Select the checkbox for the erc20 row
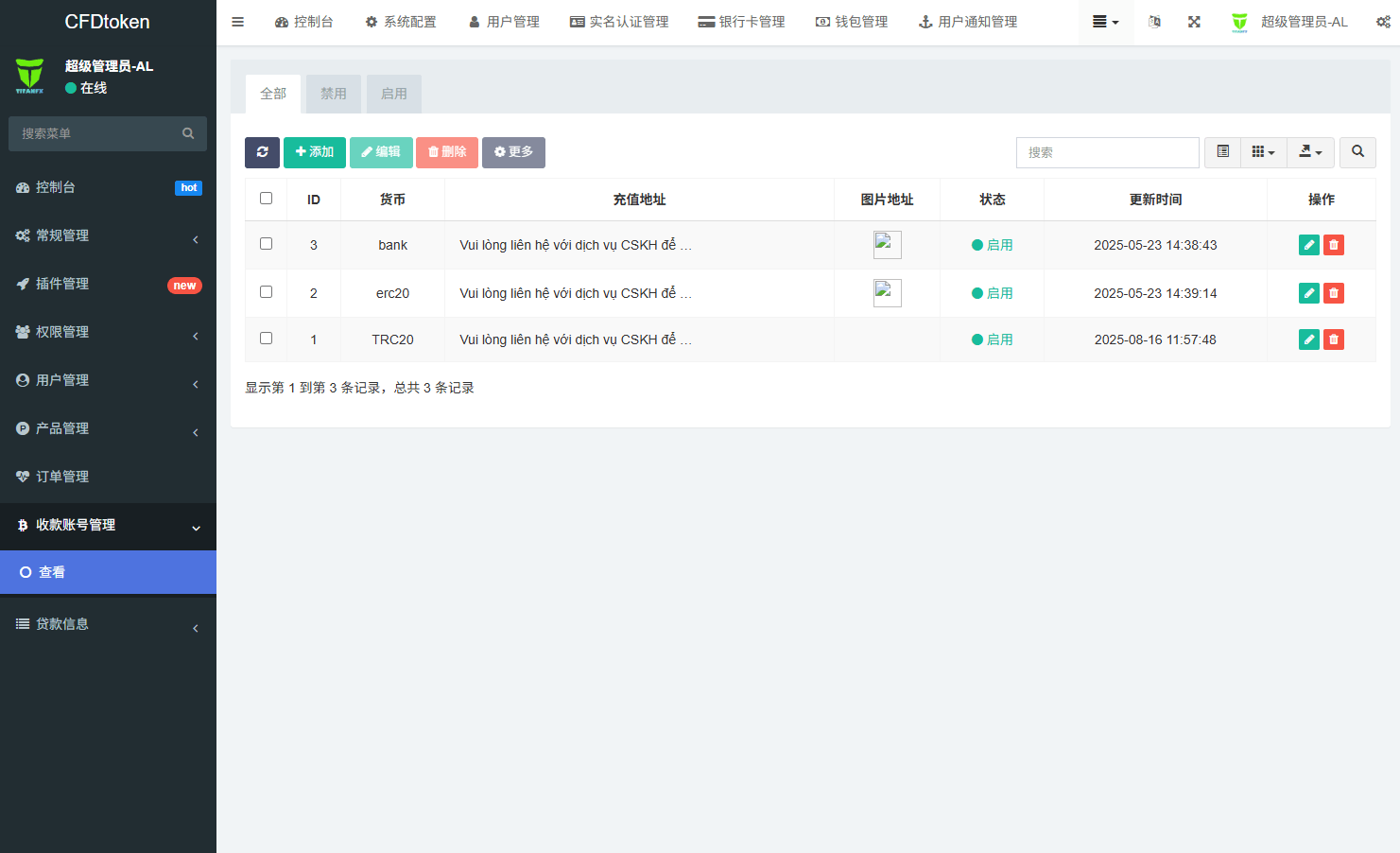1400x853 pixels. [x=266, y=292]
